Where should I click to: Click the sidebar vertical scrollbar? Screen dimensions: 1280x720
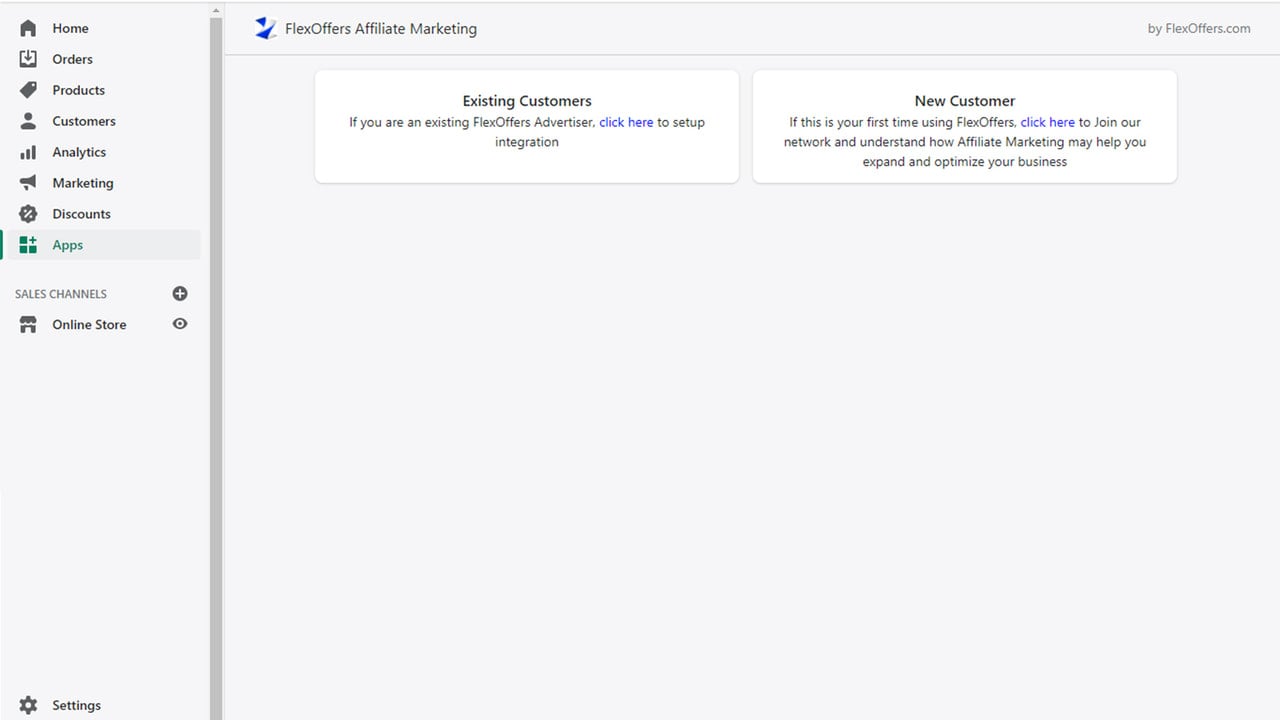click(216, 360)
